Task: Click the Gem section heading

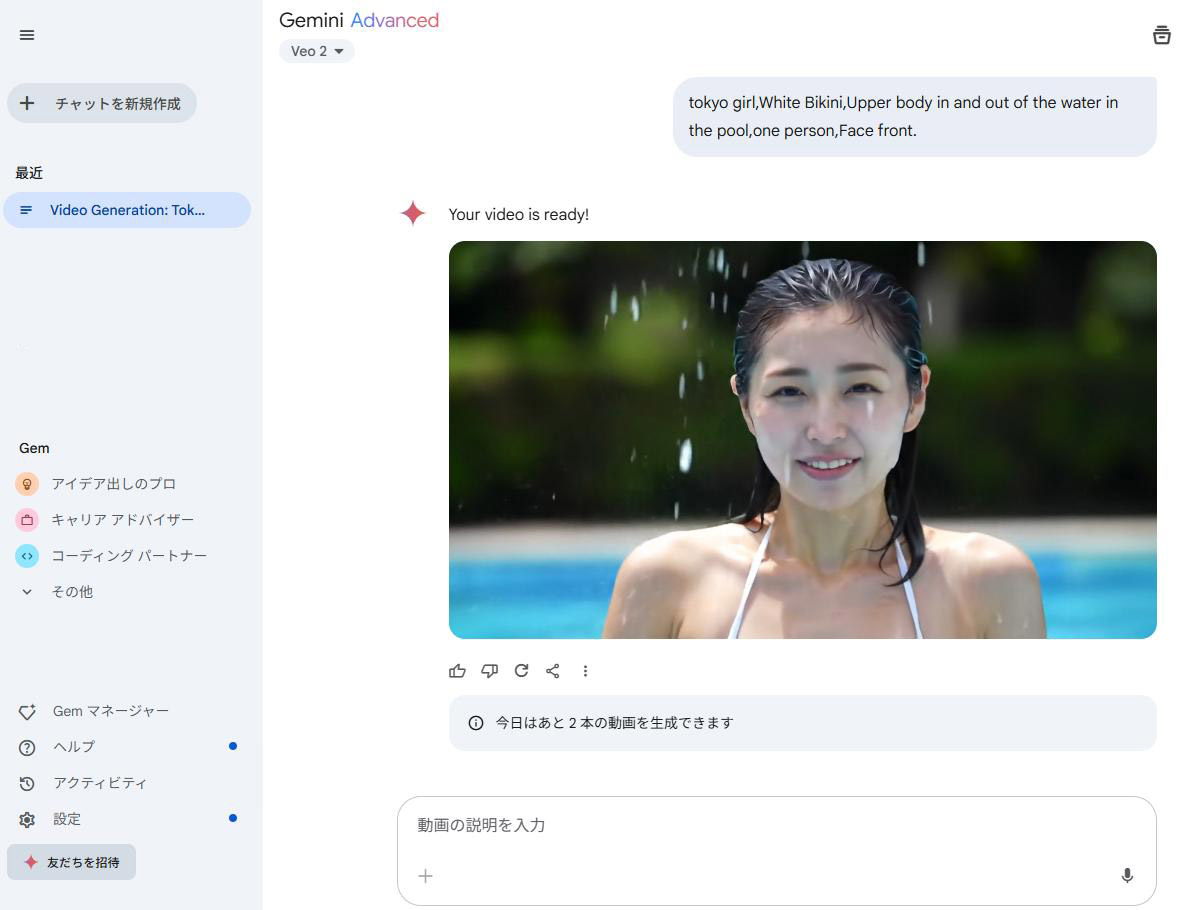Action: pyautogui.click(x=34, y=449)
